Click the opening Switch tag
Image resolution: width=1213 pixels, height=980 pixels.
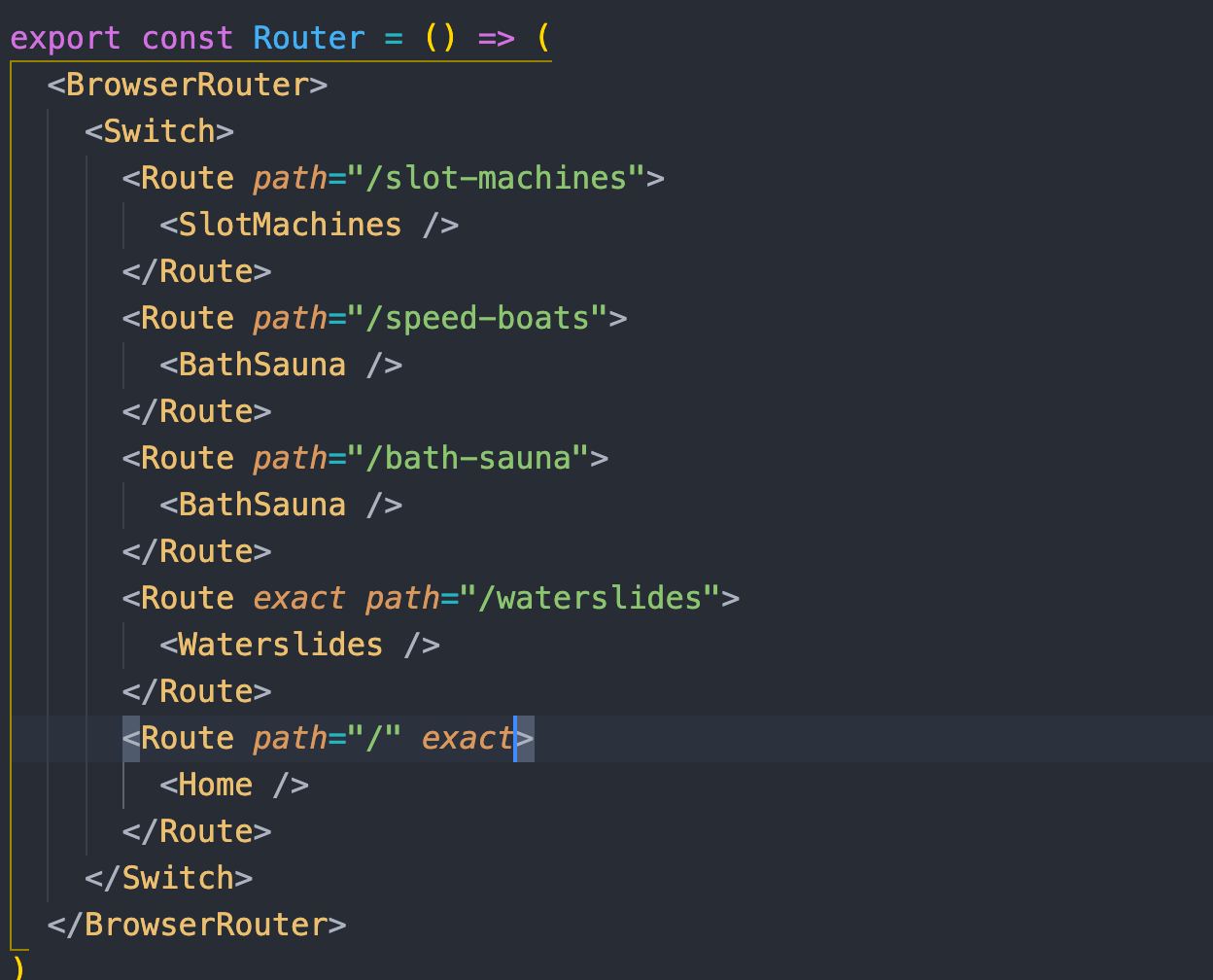point(159,131)
